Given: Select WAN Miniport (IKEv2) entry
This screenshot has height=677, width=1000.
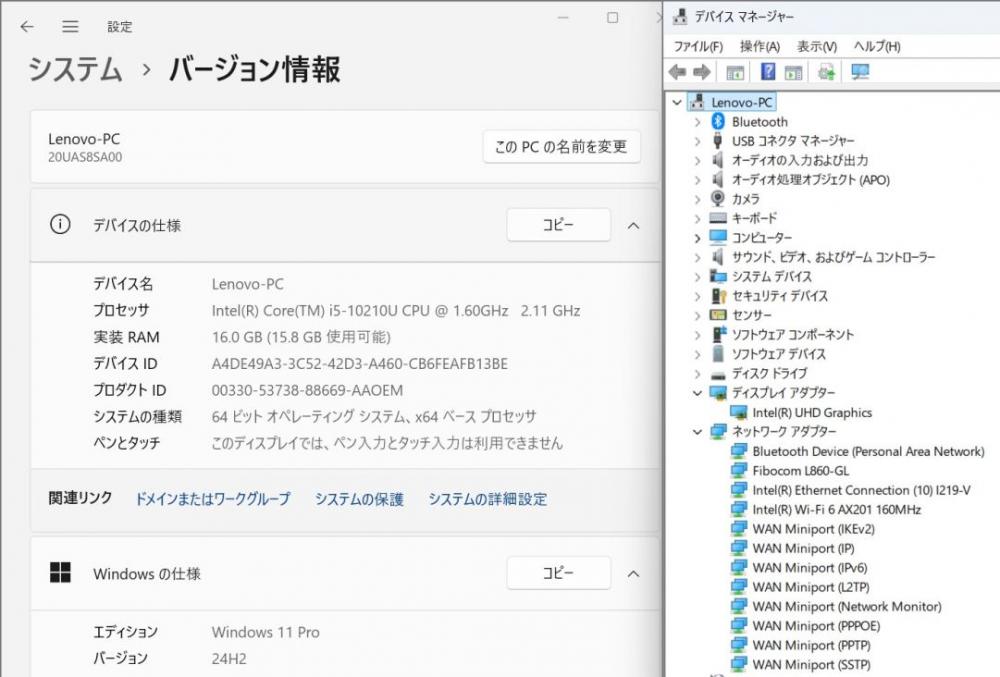Looking at the screenshot, I should (813, 529).
